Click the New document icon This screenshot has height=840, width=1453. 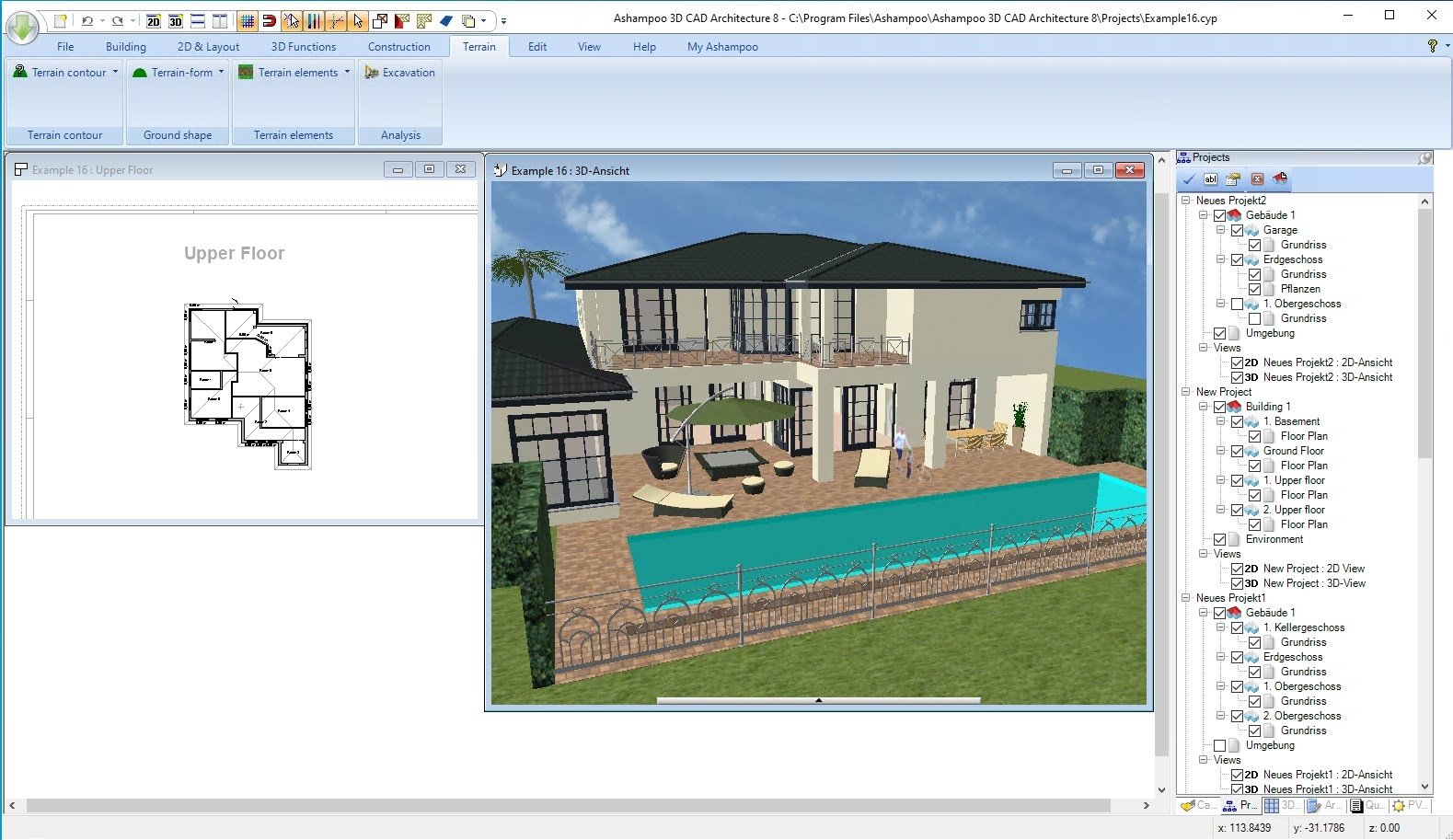pos(60,20)
